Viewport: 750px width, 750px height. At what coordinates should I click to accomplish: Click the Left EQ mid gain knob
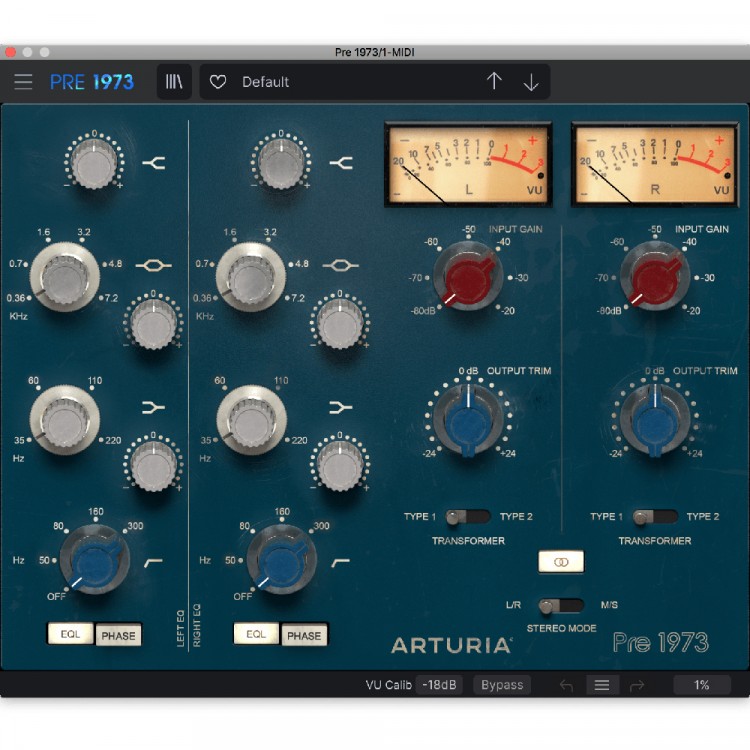[x=154, y=324]
